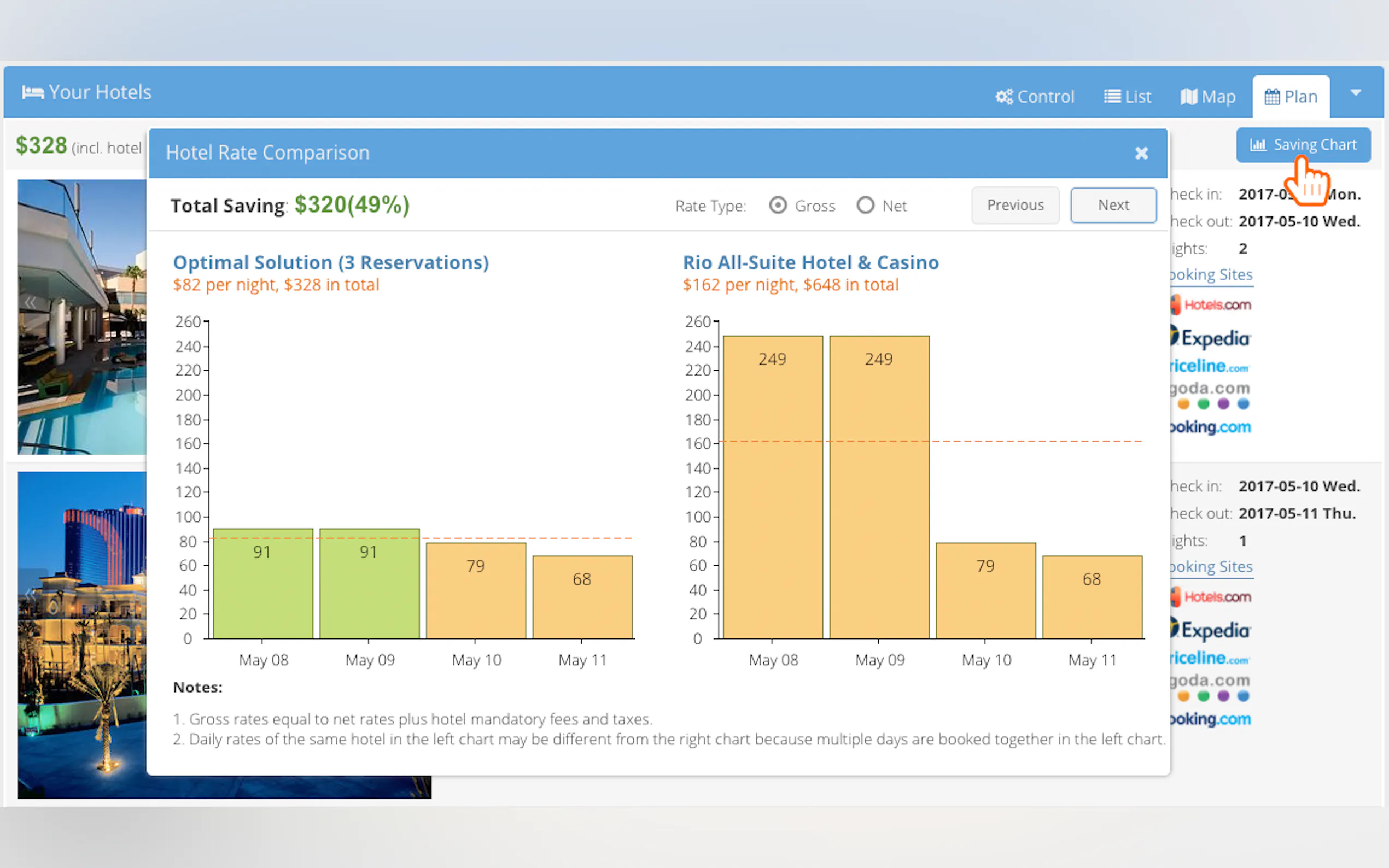Switch to the Map tab
1389x868 pixels.
tap(1208, 96)
